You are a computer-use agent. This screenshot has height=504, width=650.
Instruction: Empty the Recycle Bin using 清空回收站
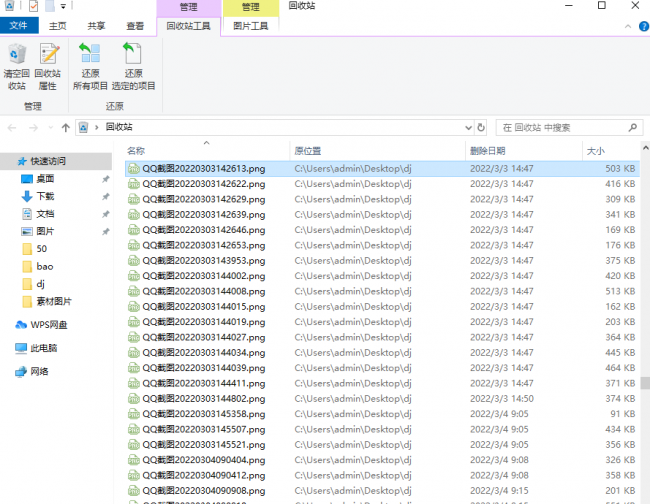coord(17,67)
